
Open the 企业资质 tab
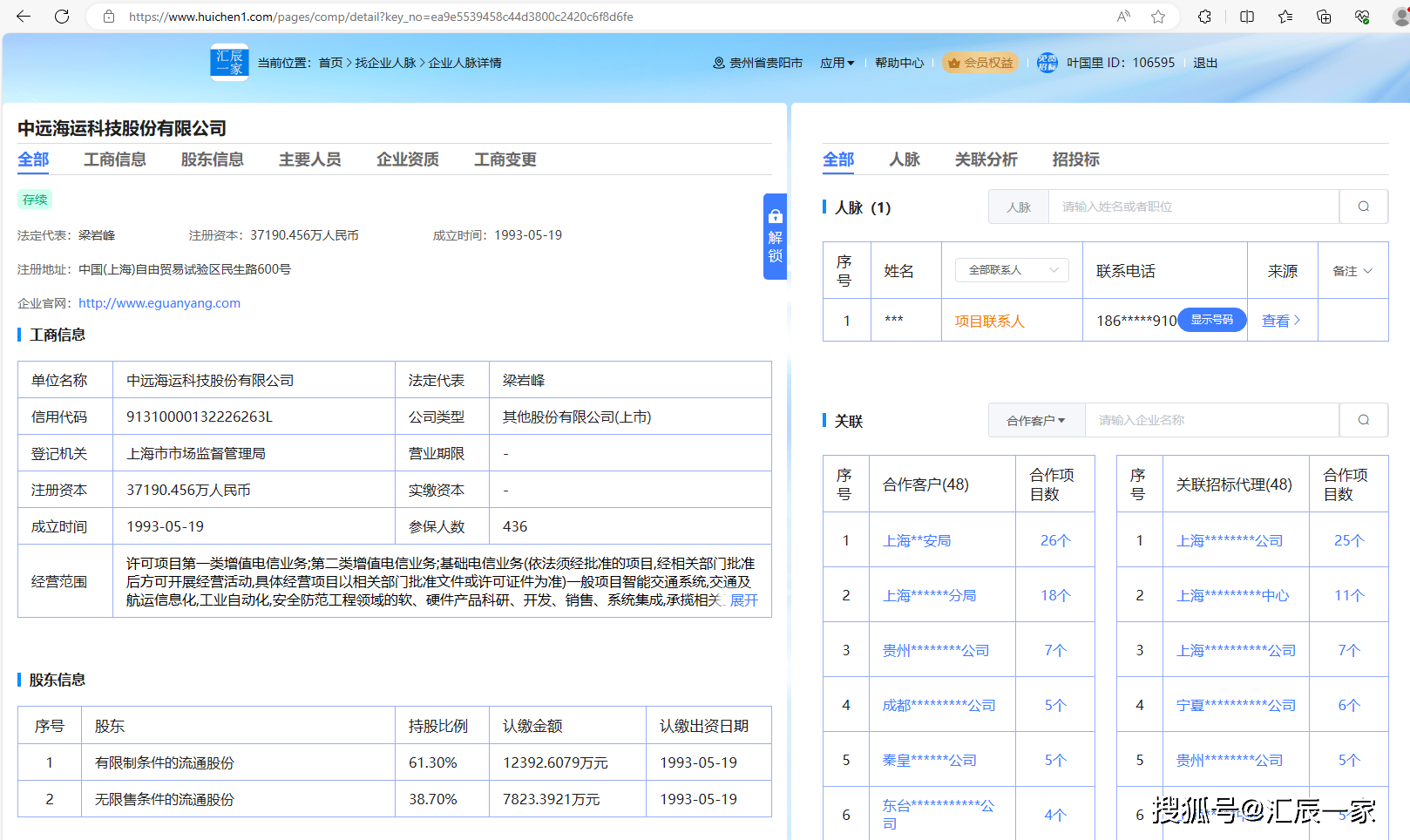click(408, 159)
